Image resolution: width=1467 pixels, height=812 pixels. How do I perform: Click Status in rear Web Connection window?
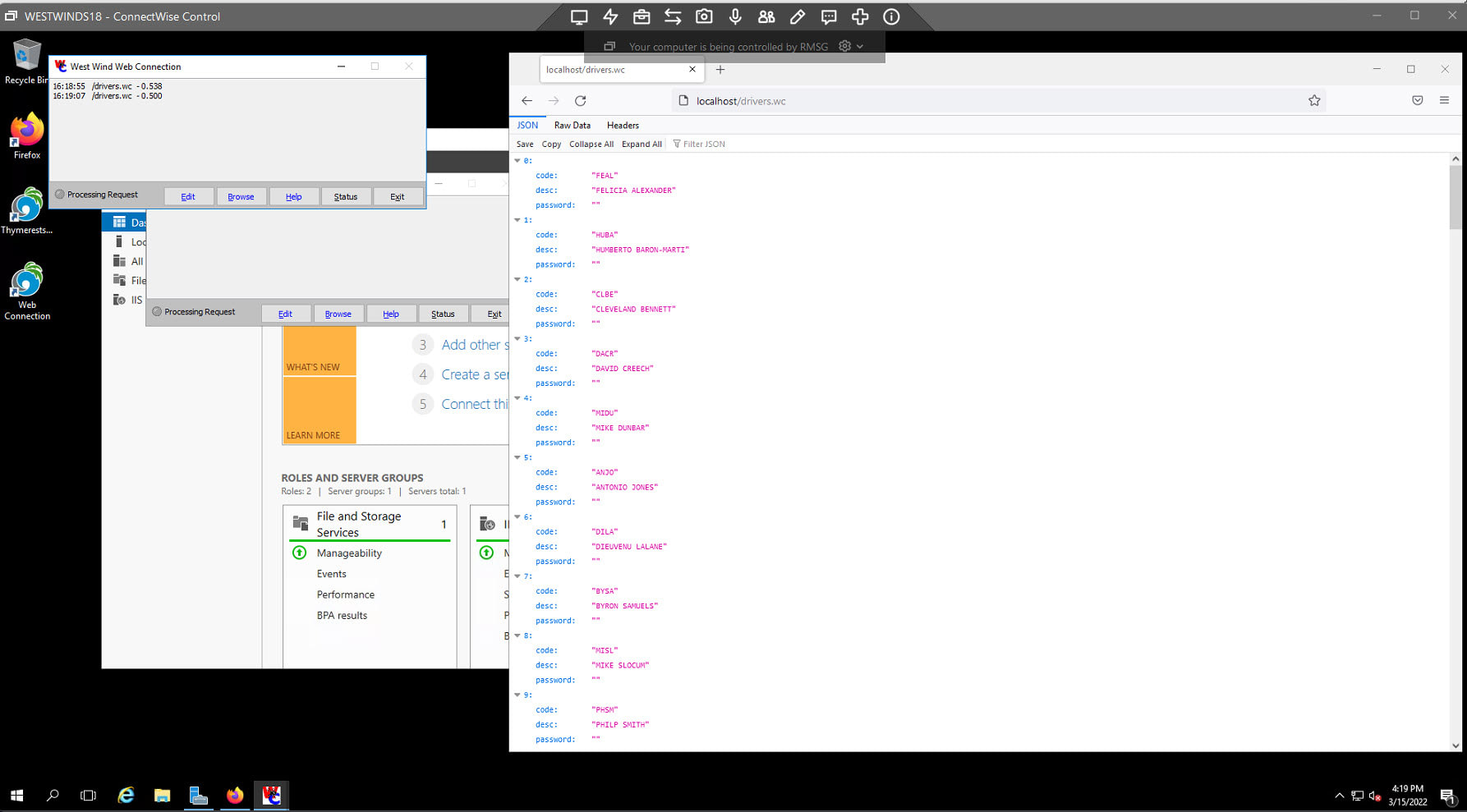click(443, 314)
